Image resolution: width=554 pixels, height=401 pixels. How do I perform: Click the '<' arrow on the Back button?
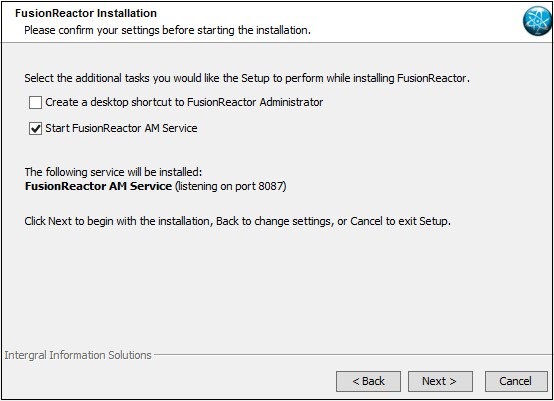tap(356, 381)
